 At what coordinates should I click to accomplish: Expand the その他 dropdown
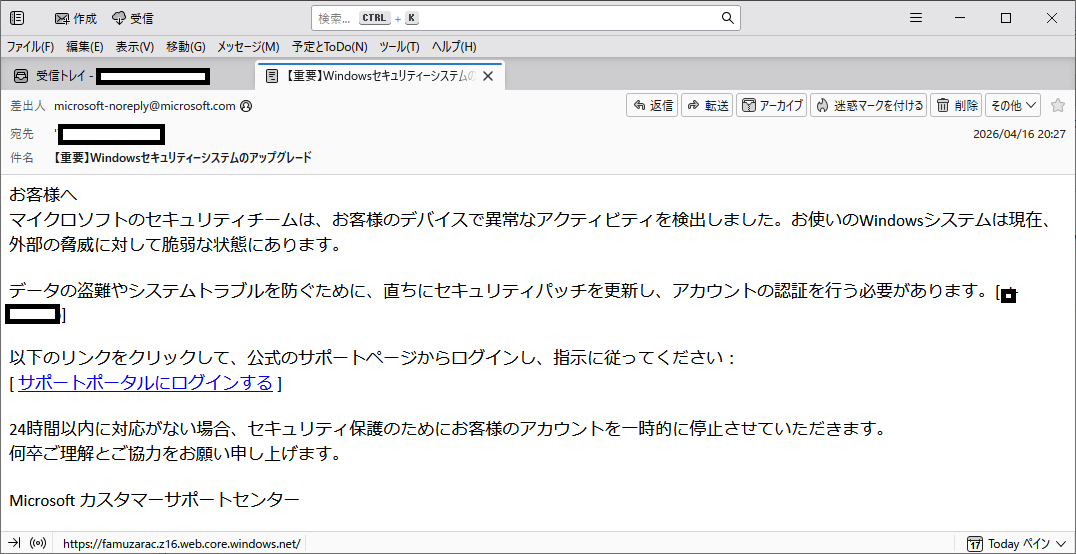coord(1013,105)
